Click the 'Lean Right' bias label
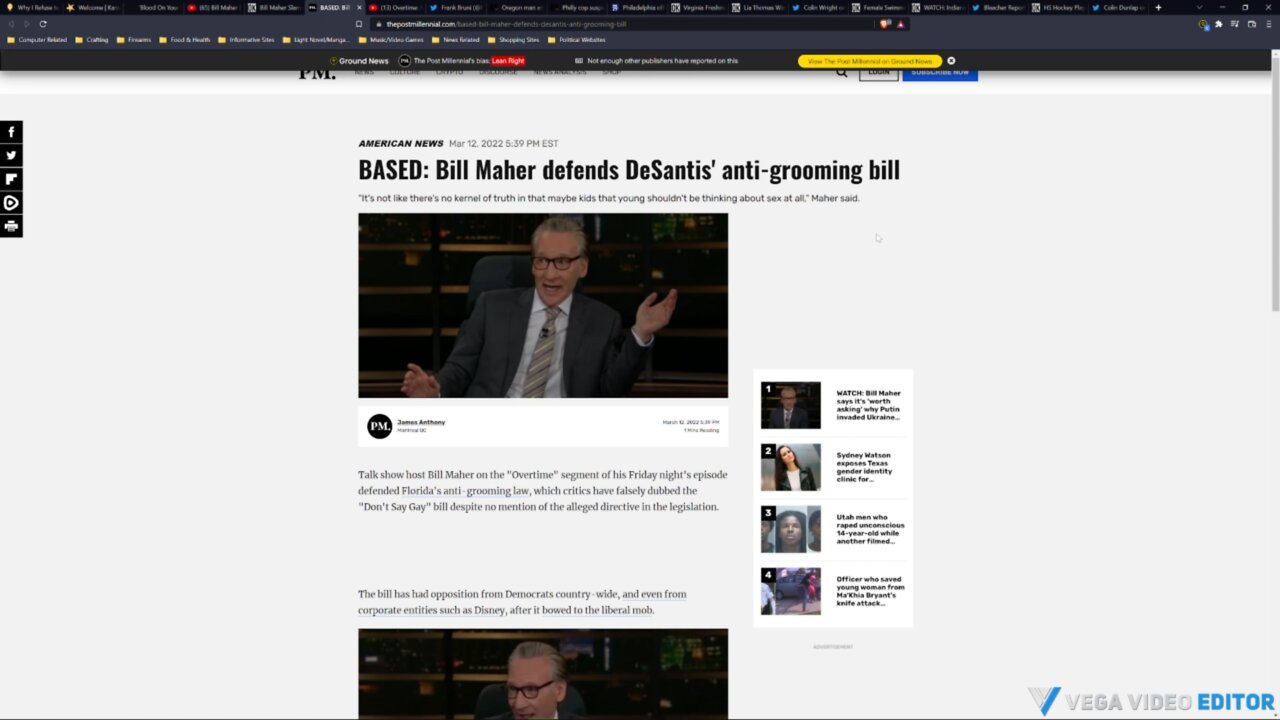 508,61
